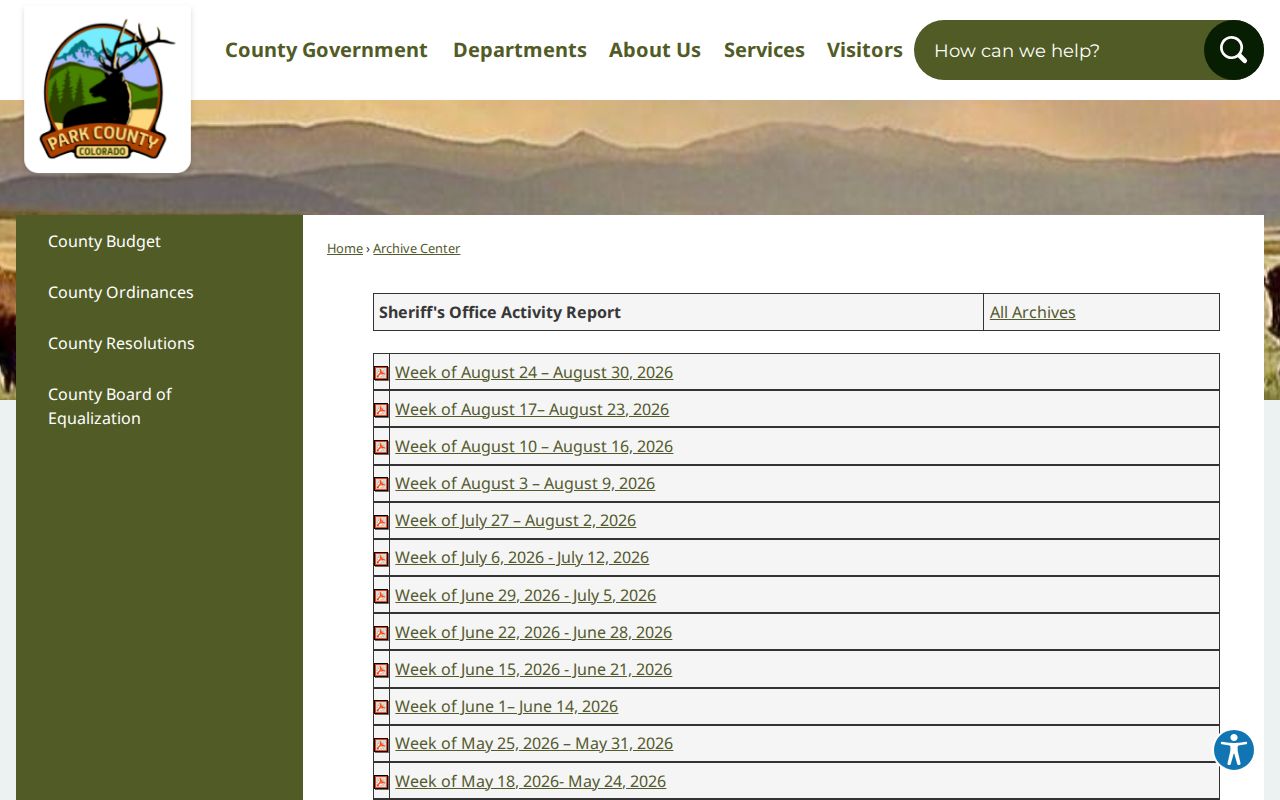The width and height of the screenshot is (1280, 800).
Task: Open Week of July 27 – August 2, 2026 report
Action: (x=515, y=520)
